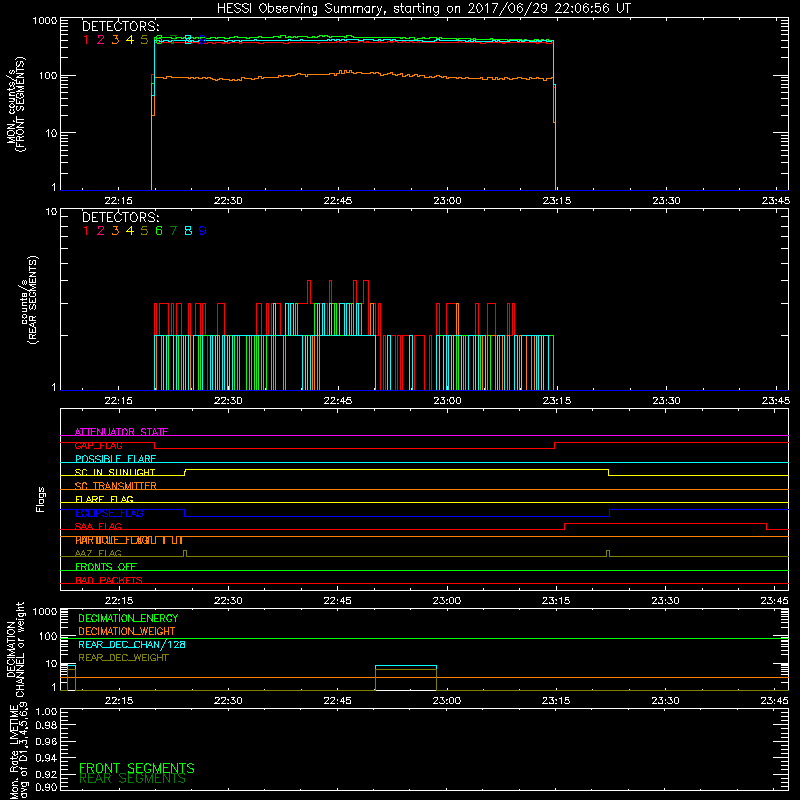Click the "counts/s (REAR SEGMENTS)" axis label
Viewport: 800px width, 800px height.
29,299
